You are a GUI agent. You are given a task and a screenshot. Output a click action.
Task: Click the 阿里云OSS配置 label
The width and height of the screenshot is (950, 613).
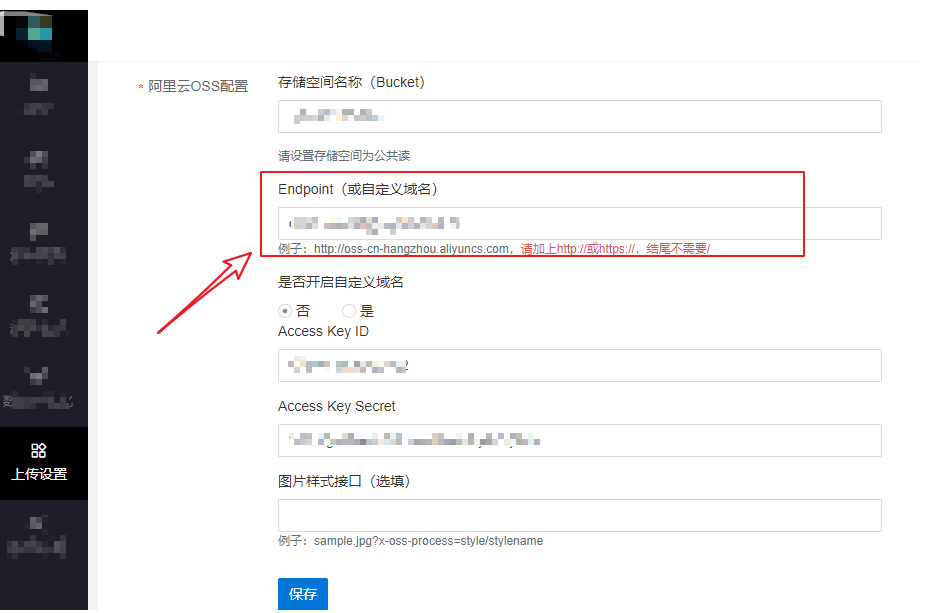[x=198, y=87]
